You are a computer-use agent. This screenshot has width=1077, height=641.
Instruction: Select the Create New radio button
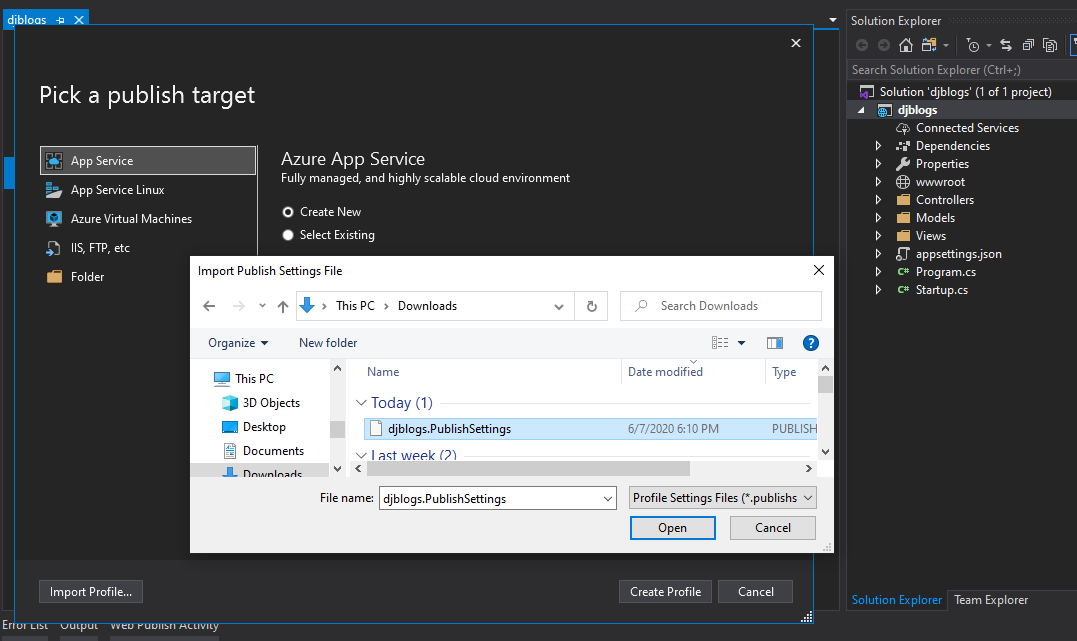288,212
